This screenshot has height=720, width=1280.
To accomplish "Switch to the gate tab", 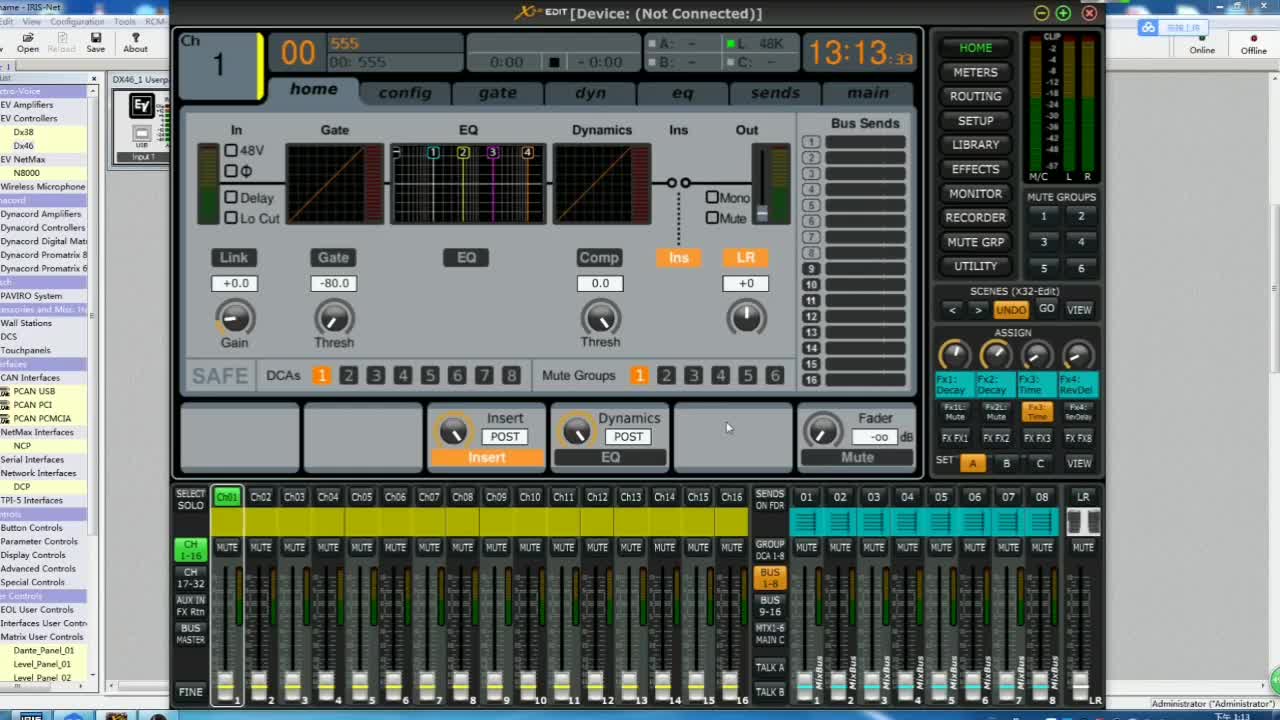I will 497,93.
